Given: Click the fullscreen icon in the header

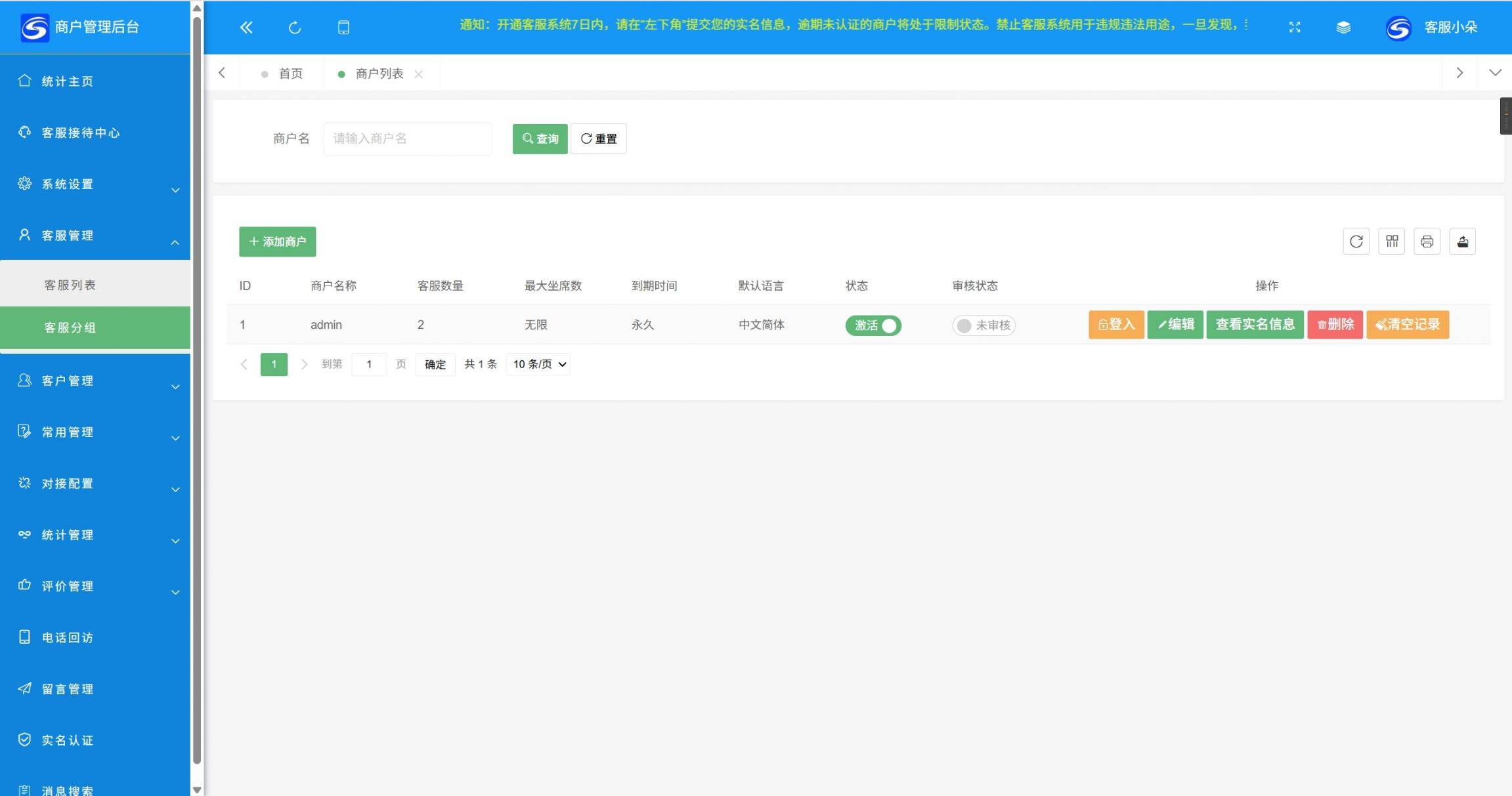Looking at the screenshot, I should point(1293,27).
